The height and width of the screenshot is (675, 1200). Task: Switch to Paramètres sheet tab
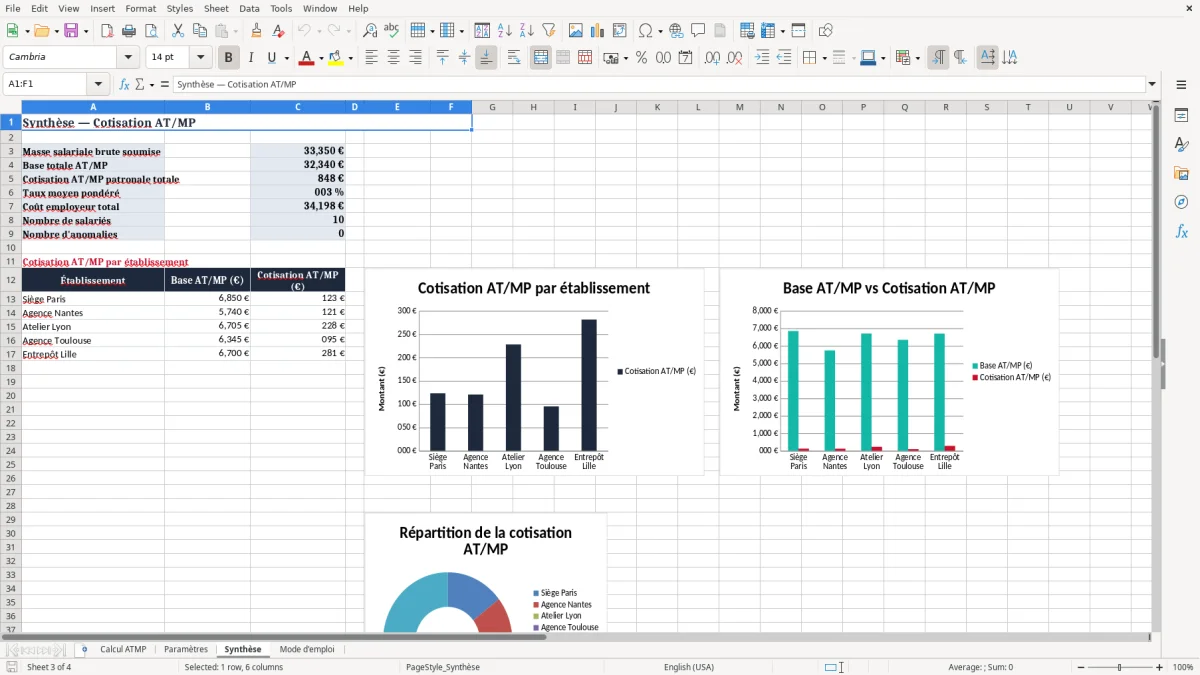point(186,649)
